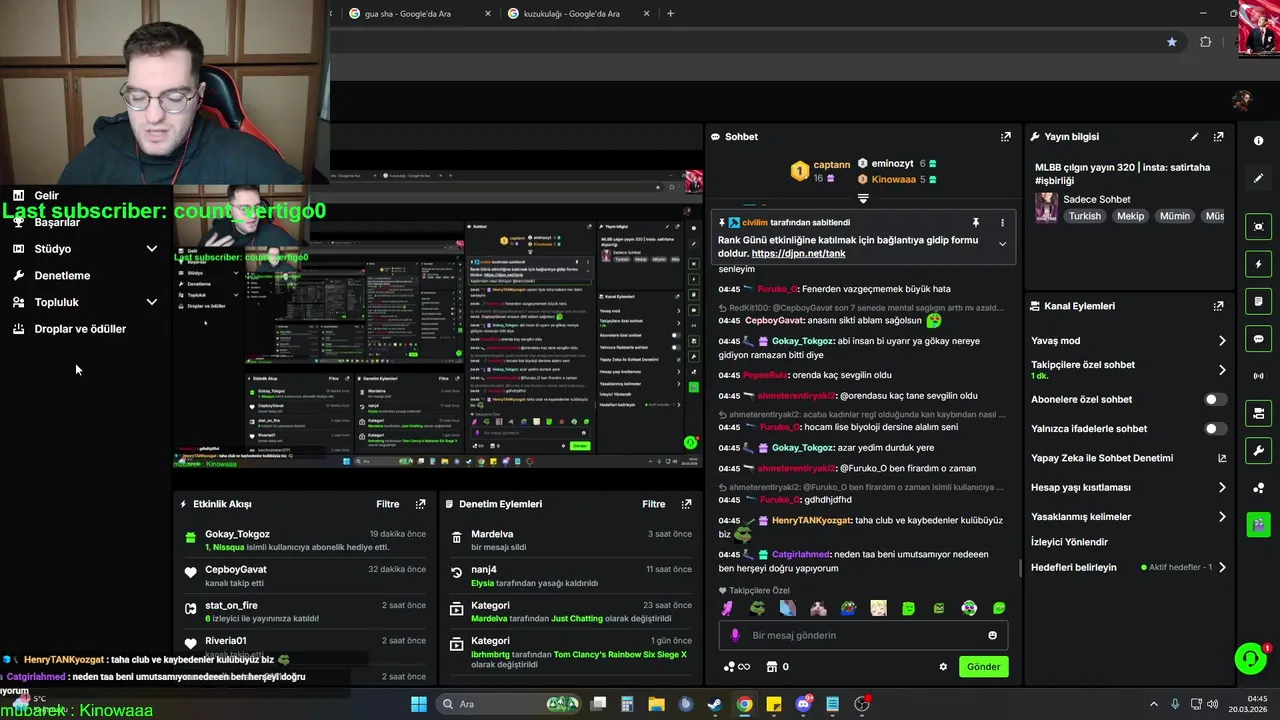Click the channel points infinity icon below chat
This screenshot has height=720, width=1280.
coord(737,667)
